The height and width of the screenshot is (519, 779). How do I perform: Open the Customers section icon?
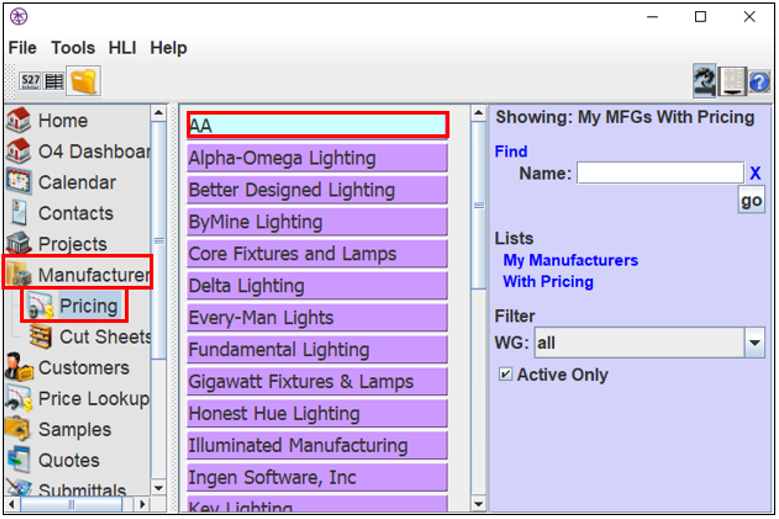(x=19, y=368)
